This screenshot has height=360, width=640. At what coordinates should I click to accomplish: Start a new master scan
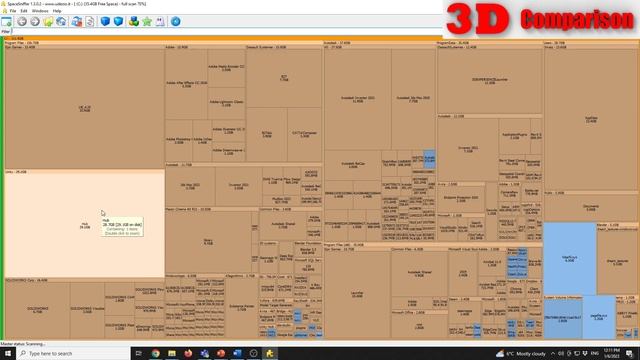point(77,22)
